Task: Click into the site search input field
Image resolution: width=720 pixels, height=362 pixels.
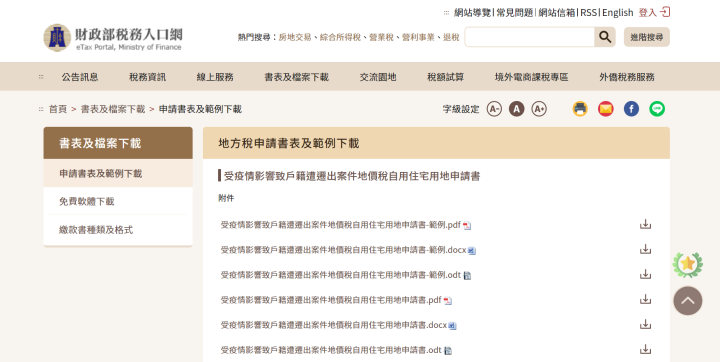Action: [529, 37]
